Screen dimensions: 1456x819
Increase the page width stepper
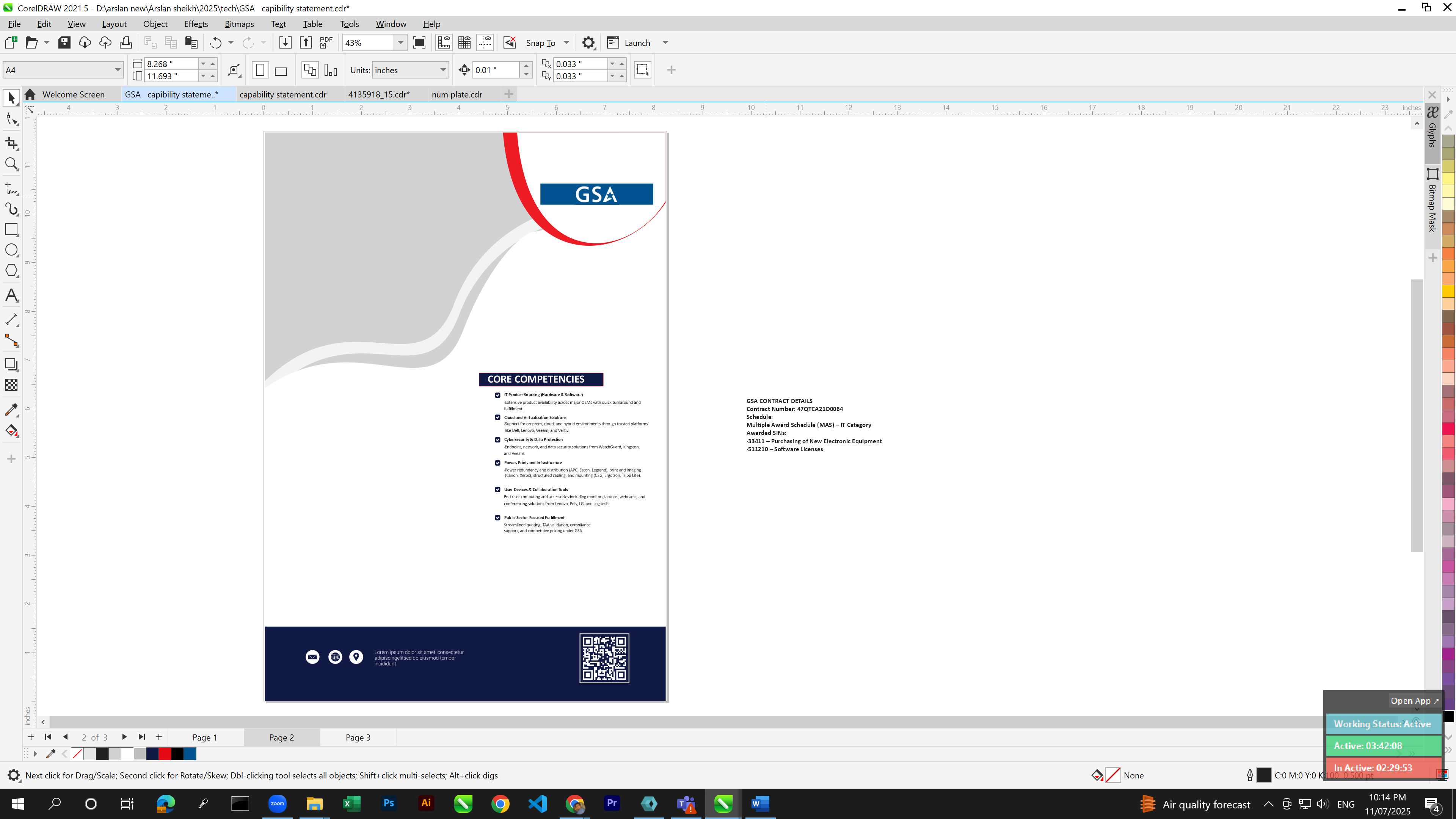tap(212, 63)
